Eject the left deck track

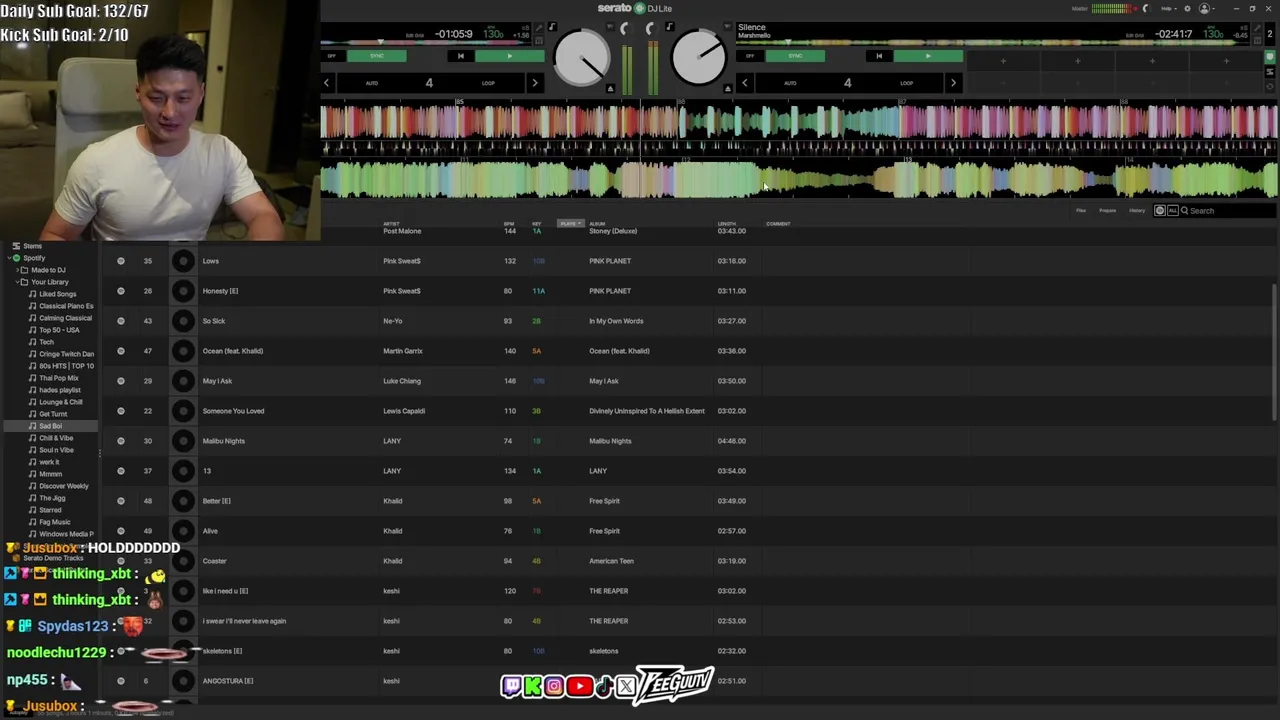[x=610, y=89]
